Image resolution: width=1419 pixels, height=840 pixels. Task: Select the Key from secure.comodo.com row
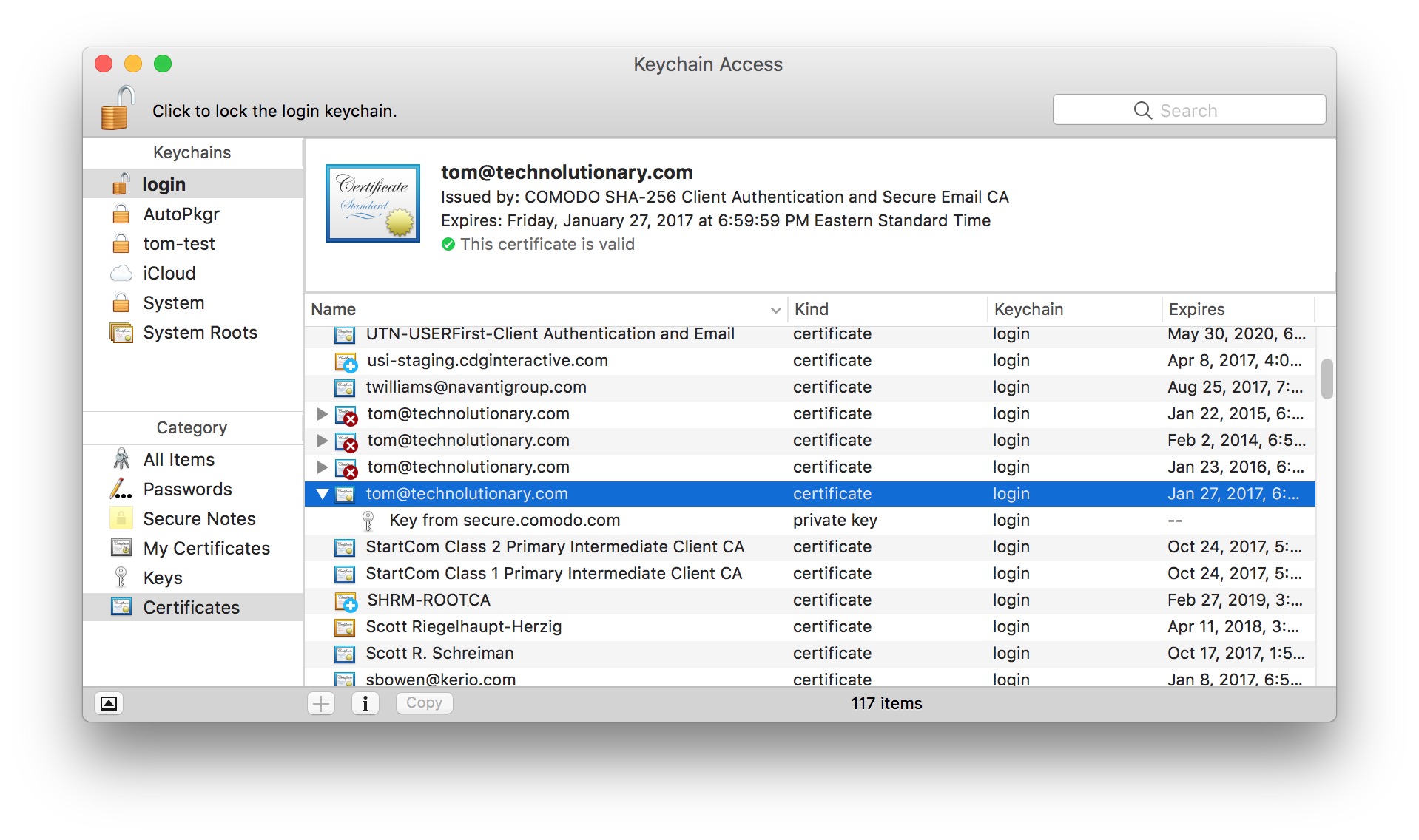[505, 521]
